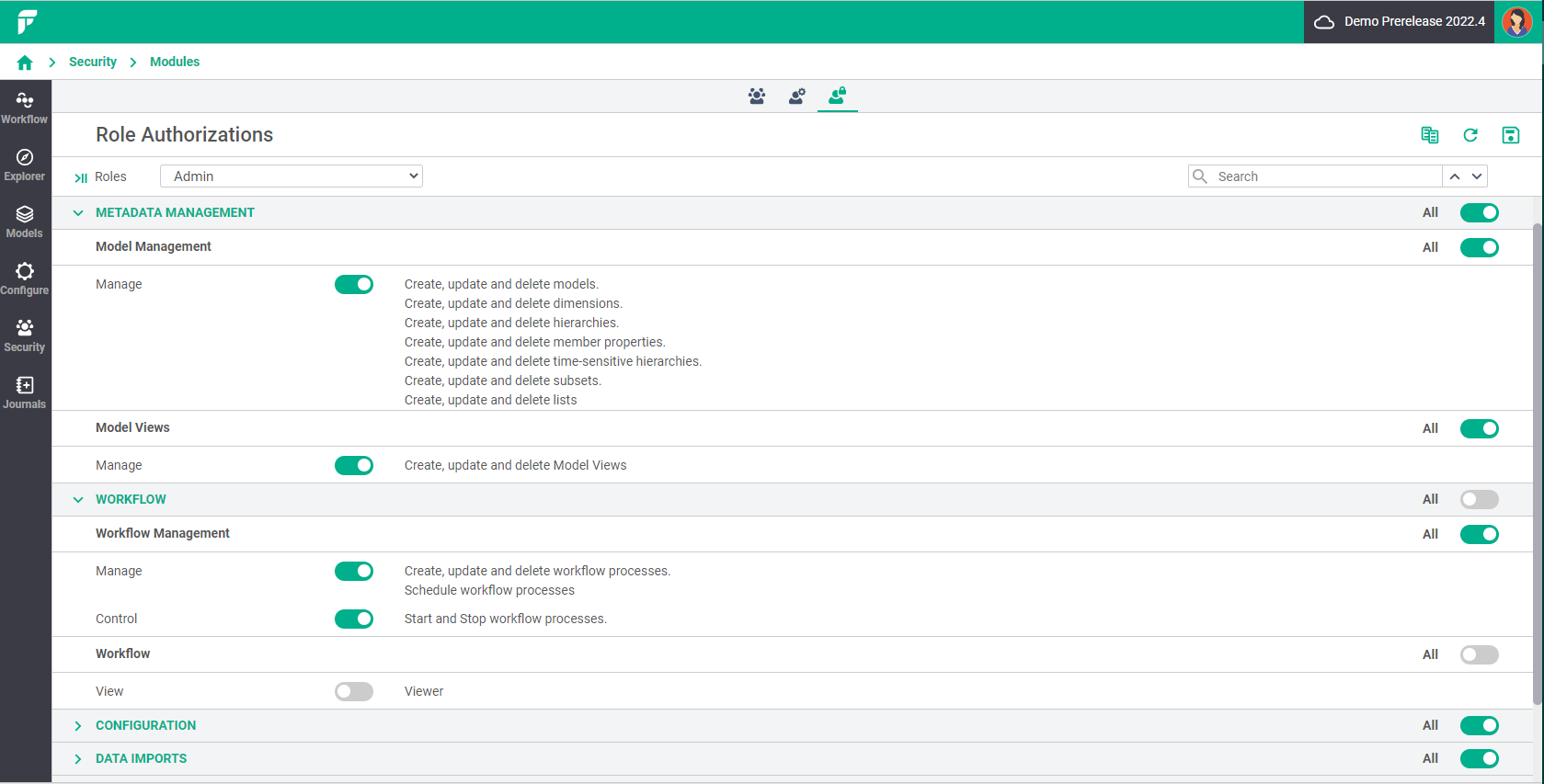The height and width of the screenshot is (784, 1544).
Task: Select the role authorizations lock tab icon
Action: (x=837, y=96)
